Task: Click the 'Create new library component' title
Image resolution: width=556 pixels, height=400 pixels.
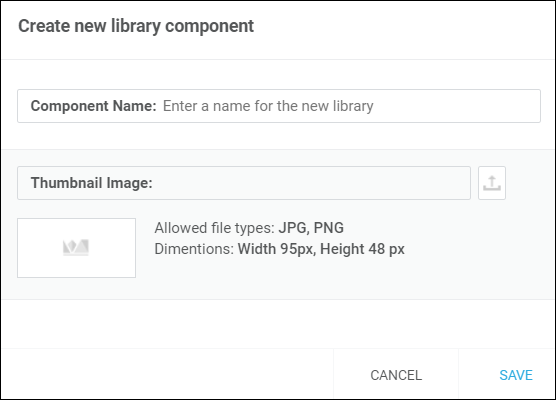Action: click(136, 26)
